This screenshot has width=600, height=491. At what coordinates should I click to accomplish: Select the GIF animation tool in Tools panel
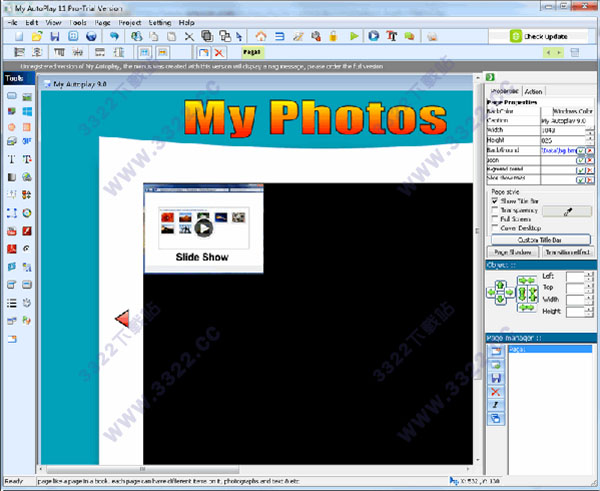click(27, 141)
